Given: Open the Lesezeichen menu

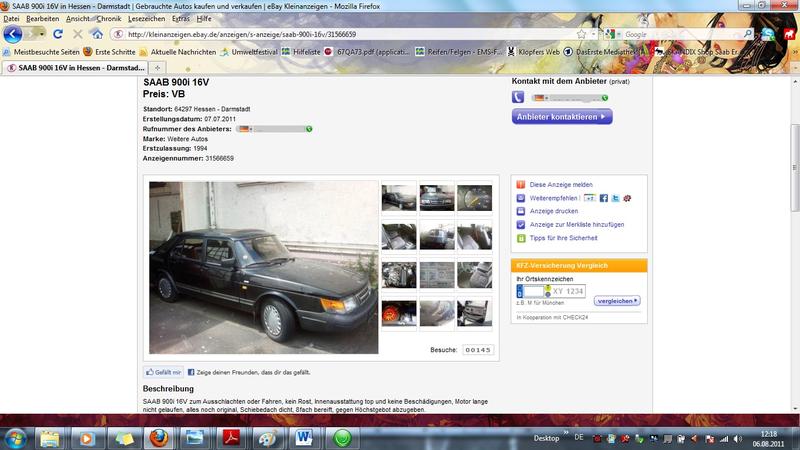Looking at the screenshot, I should [146, 19].
